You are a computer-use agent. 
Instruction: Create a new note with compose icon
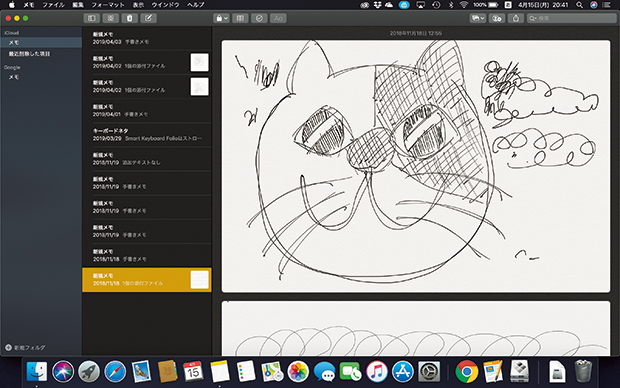click(x=149, y=18)
